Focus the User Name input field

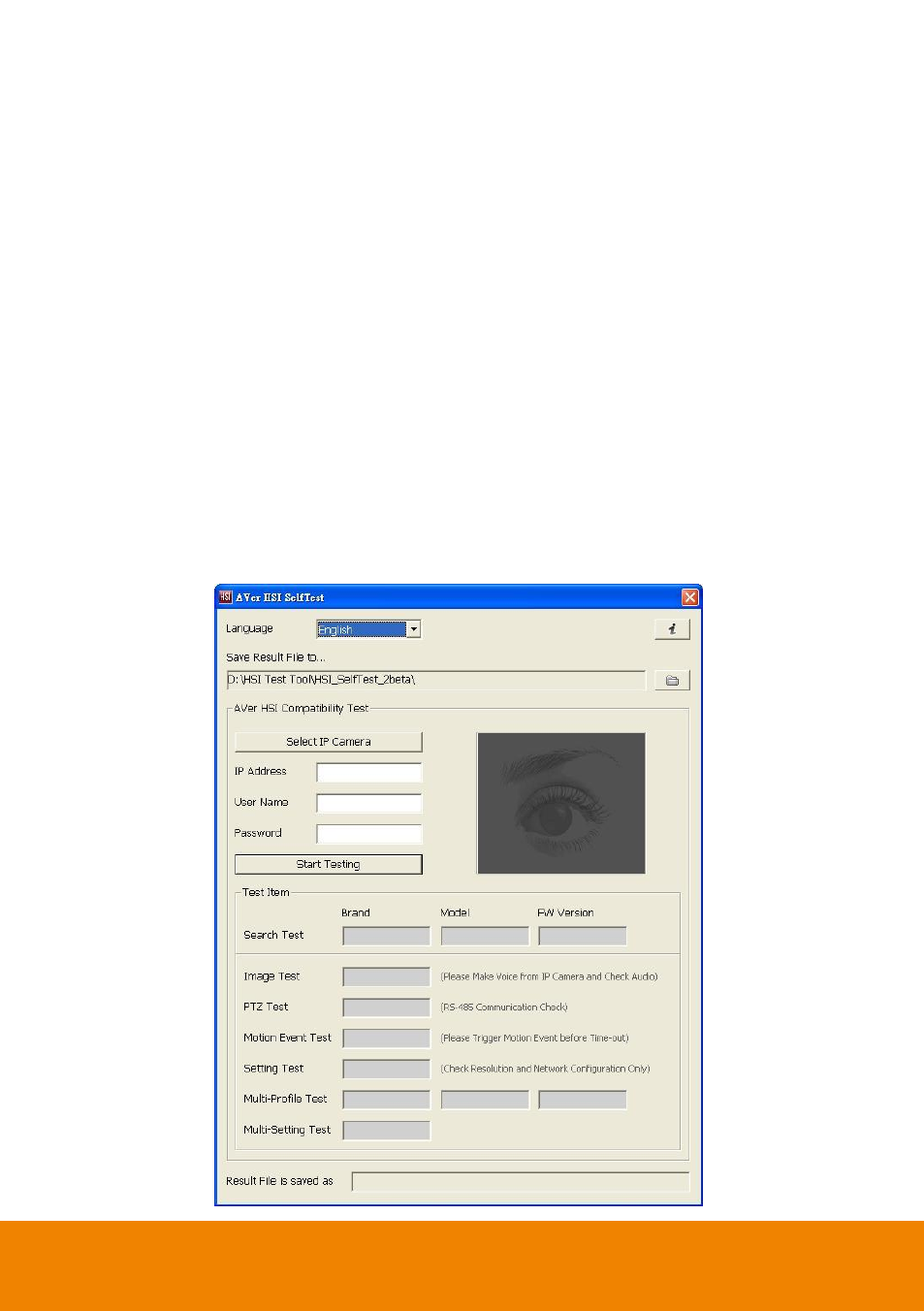click(369, 803)
